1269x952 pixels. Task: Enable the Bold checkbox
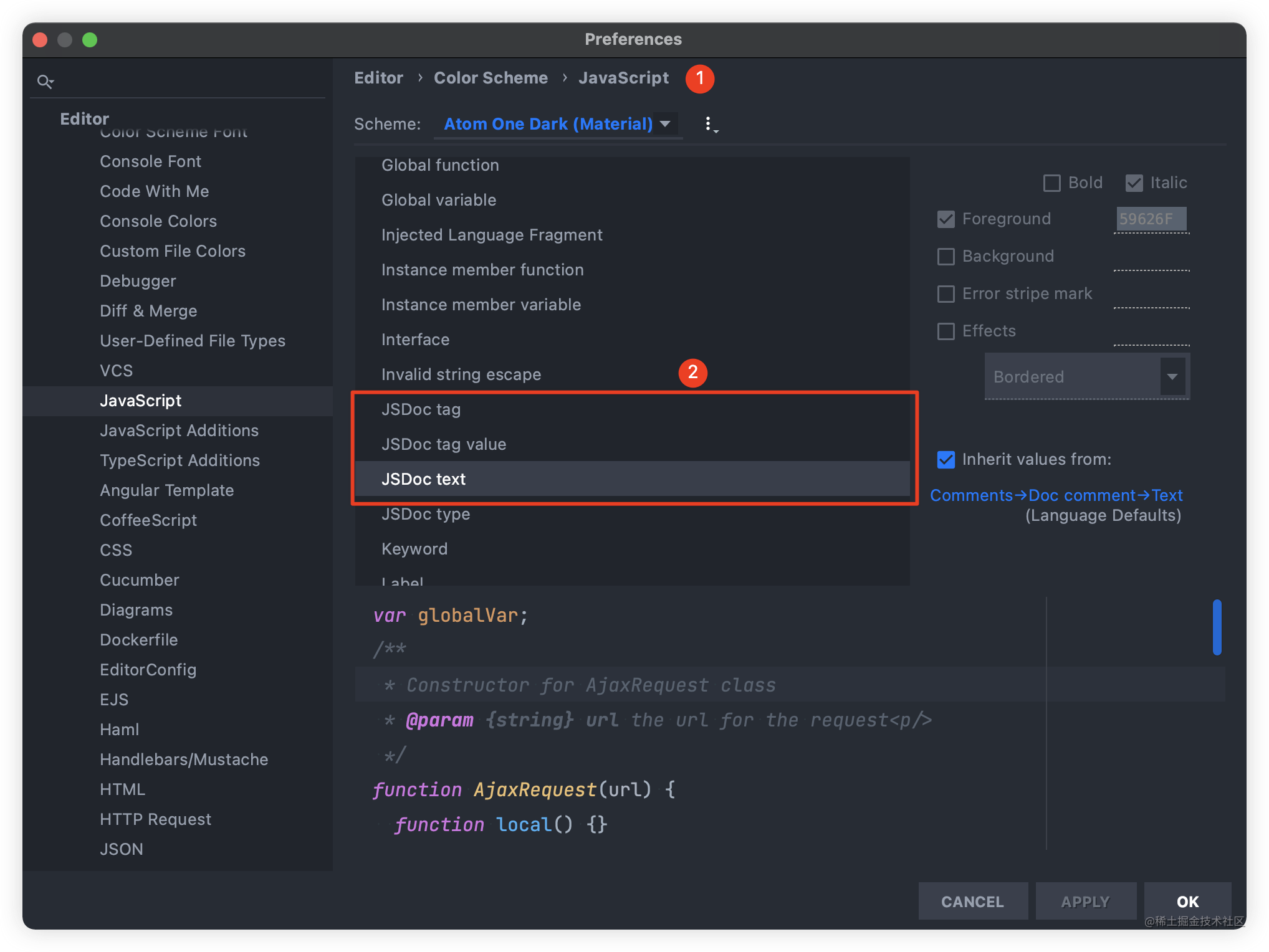tap(1052, 183)
